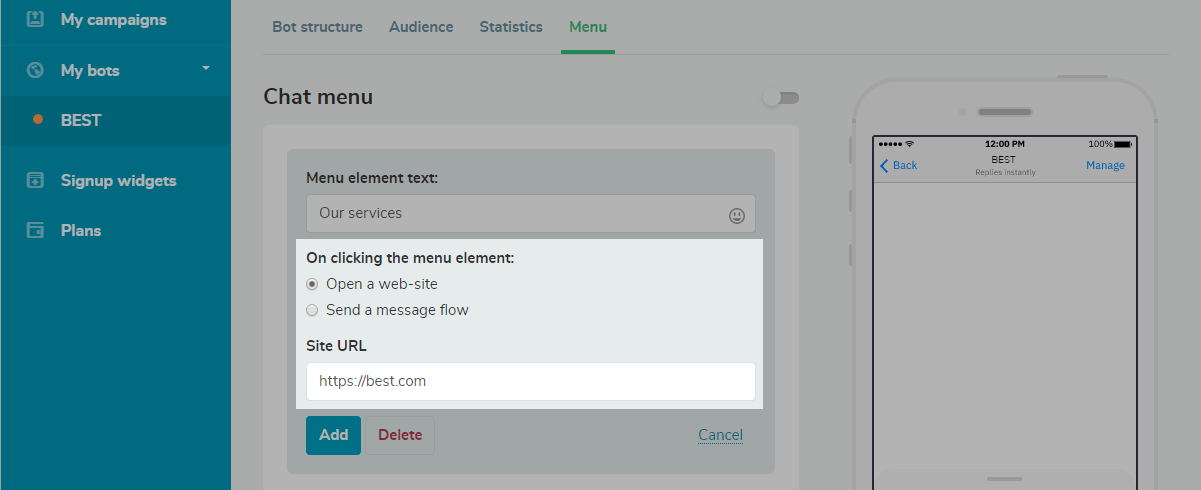Click the My campaigns sidebar icon
Image resolution: width=1201 pixels, height=490 pixels.
pos(35,19)
